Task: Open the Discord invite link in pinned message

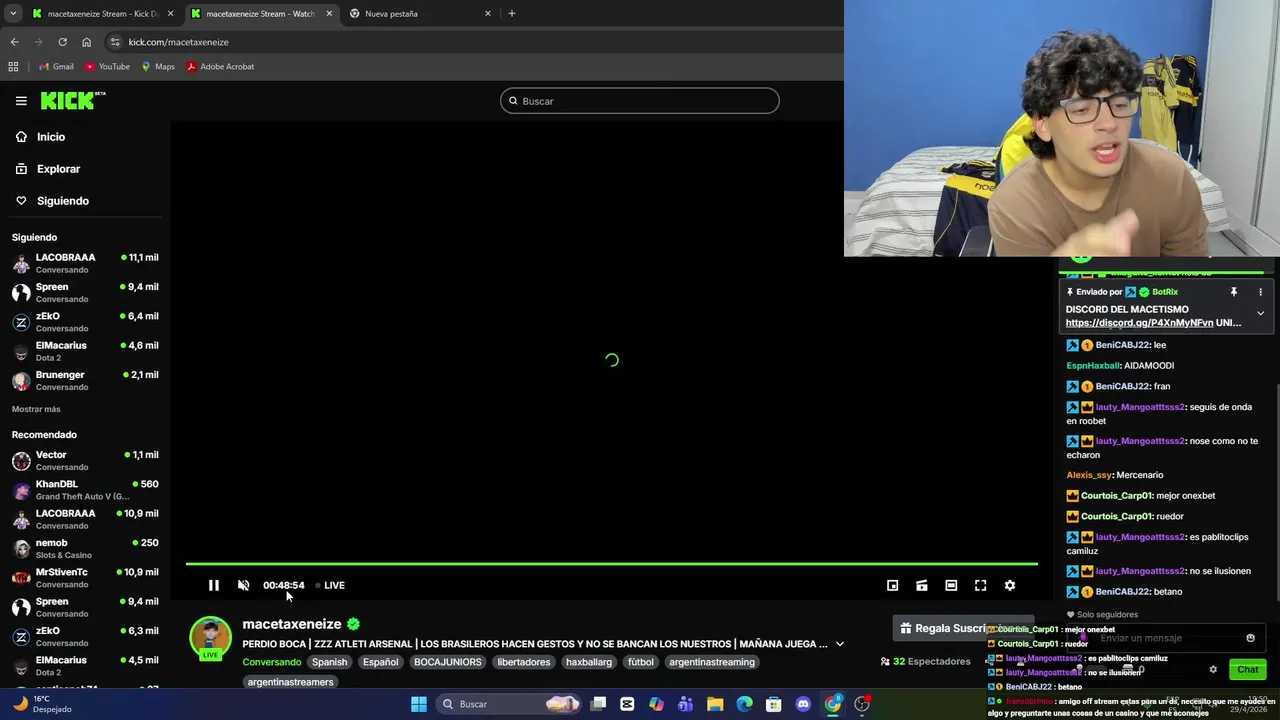Action: [1139, 323]
